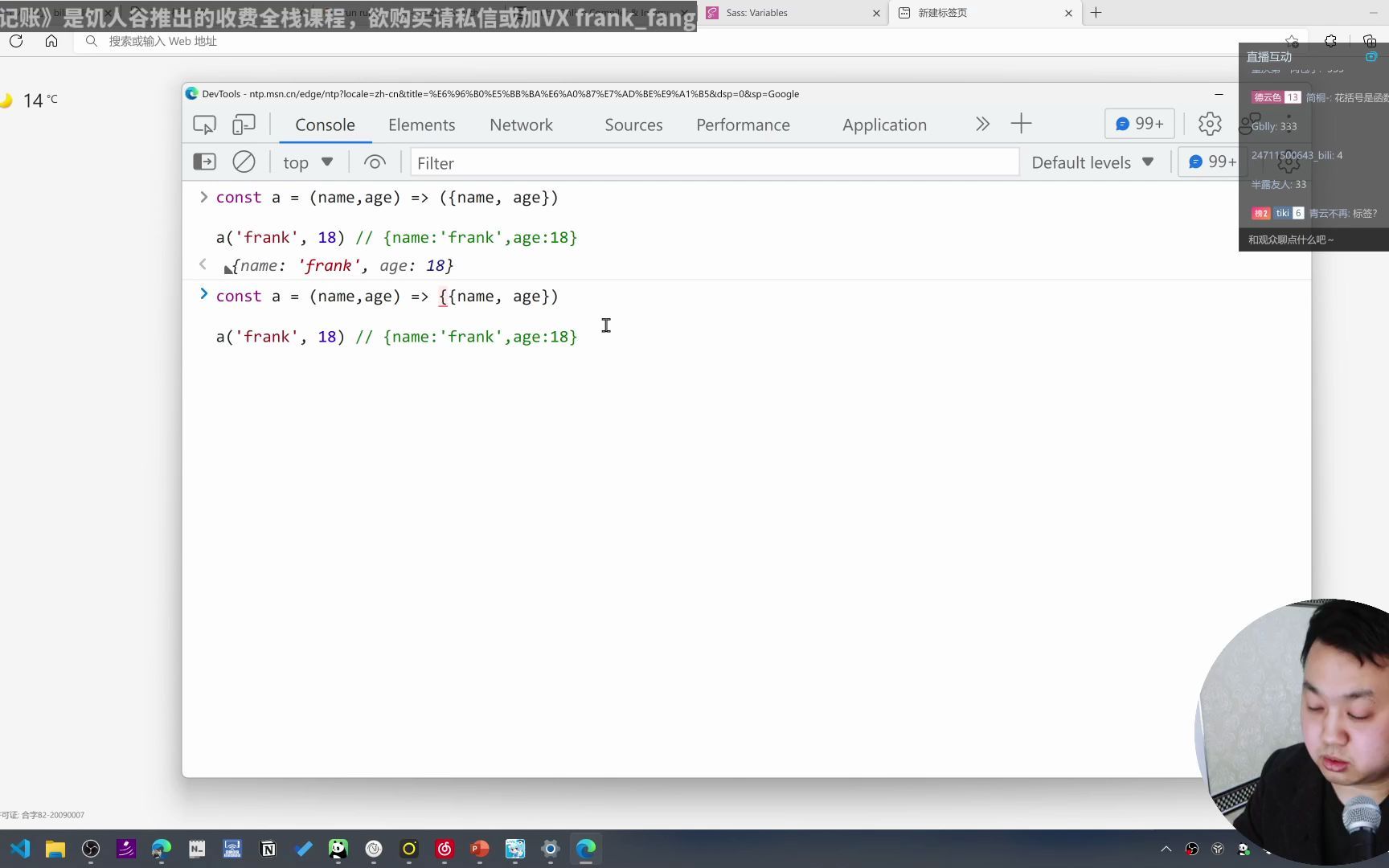Viewport: 1389px width, 868px height.
Task: Open the purple wave app in taskbar
Action: 126,849
